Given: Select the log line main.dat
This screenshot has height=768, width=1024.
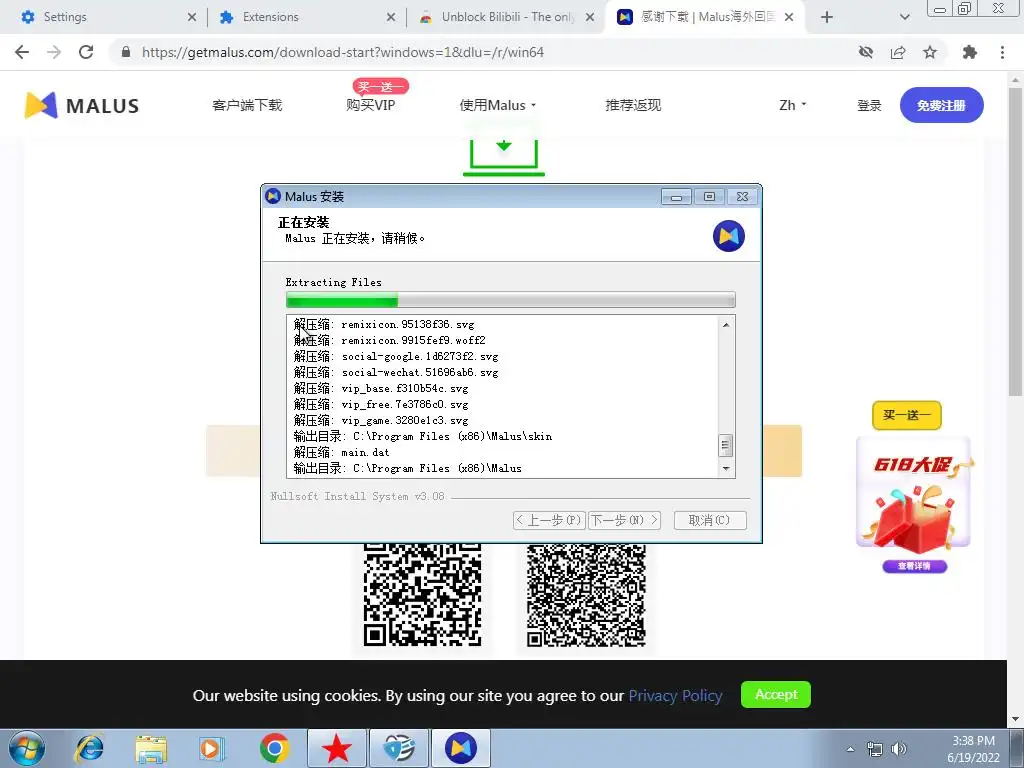Looking at the screenshot, I should click(341, 453).
